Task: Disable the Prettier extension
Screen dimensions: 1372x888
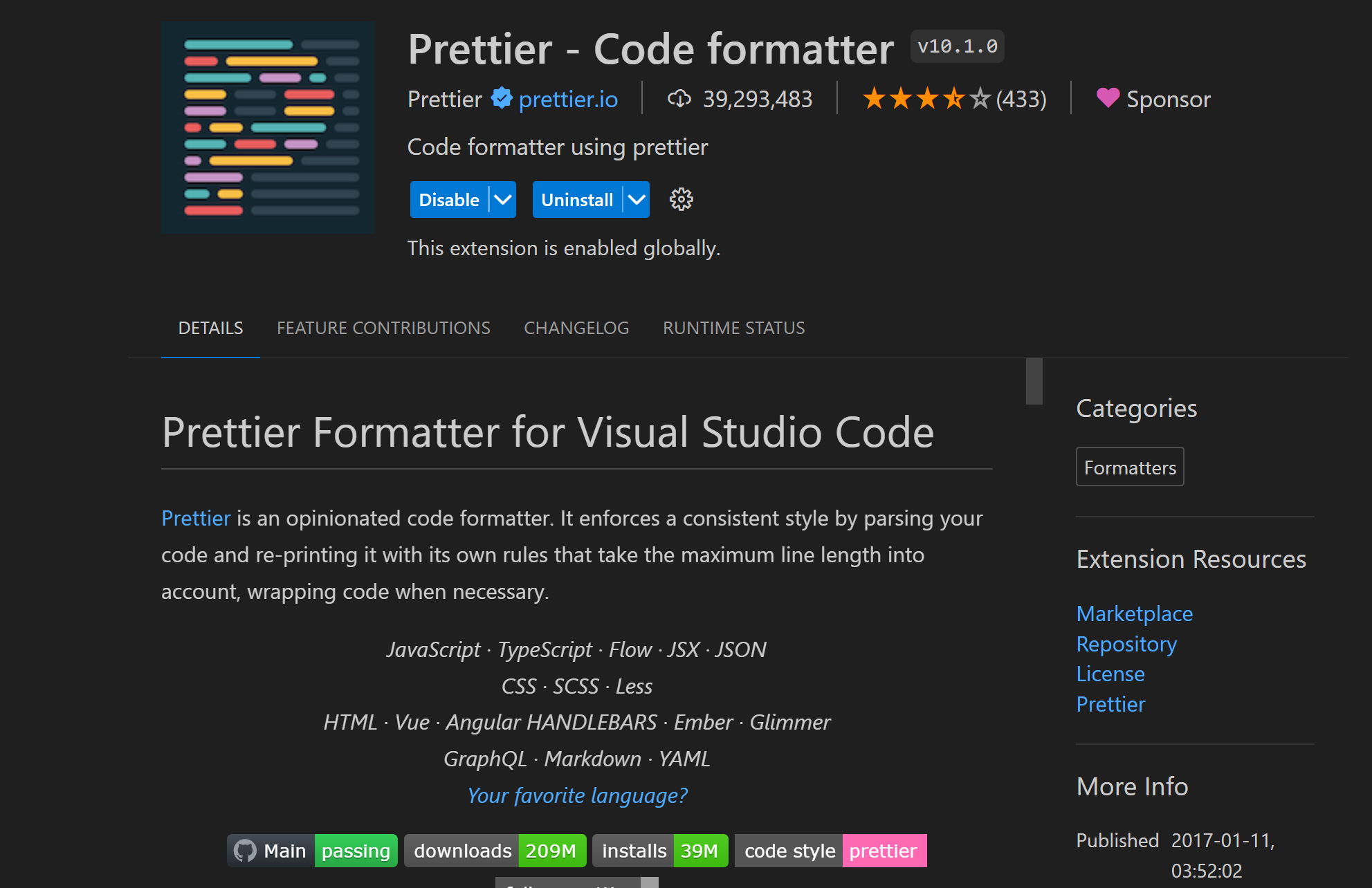Action: [448, 199]
